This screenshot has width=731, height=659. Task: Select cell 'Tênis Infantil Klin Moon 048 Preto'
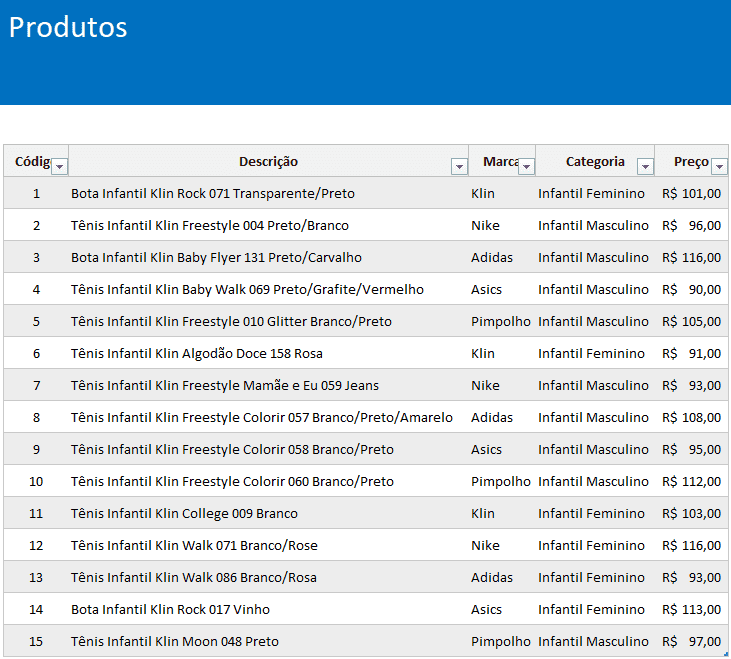pyautogui.click(x=269, y=641)
